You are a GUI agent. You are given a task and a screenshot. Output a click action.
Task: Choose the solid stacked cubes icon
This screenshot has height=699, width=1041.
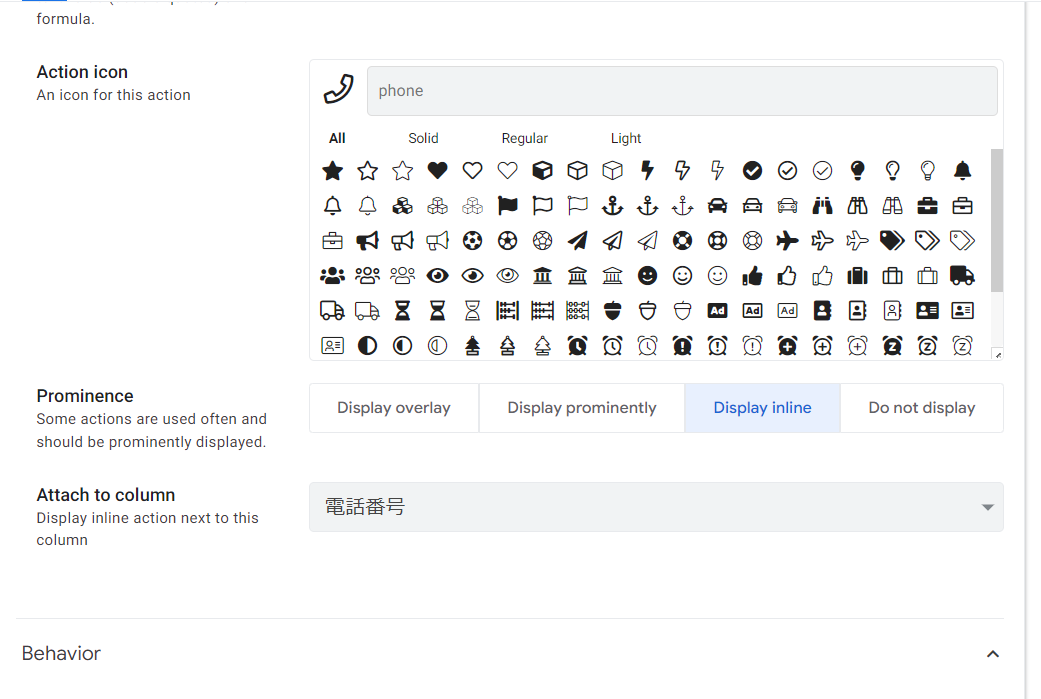pos(402,206)
